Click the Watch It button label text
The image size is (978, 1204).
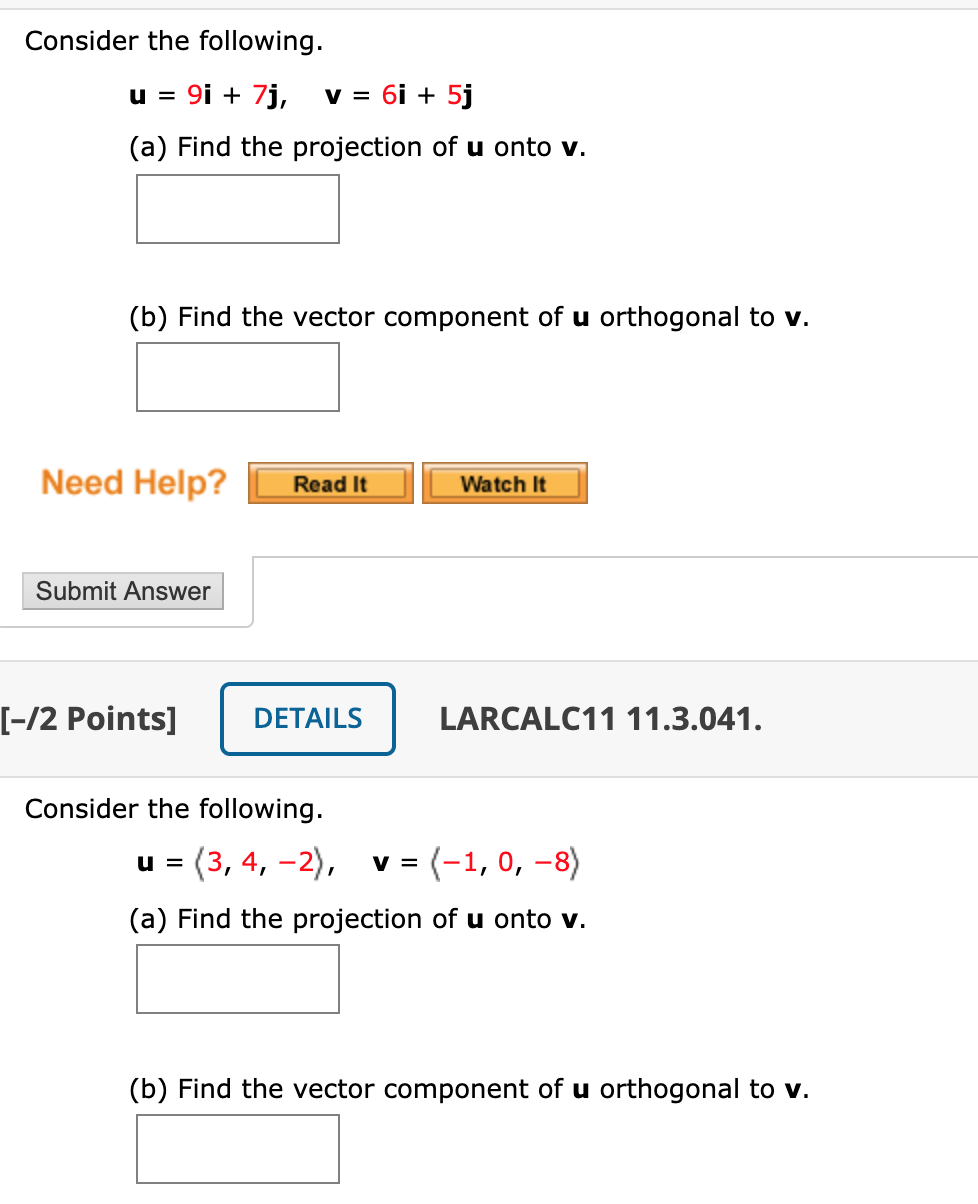coord(504,484)
